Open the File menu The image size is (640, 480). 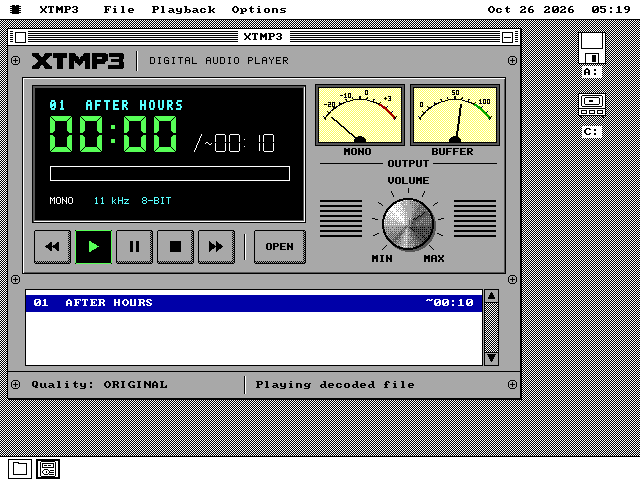point(119,9)
